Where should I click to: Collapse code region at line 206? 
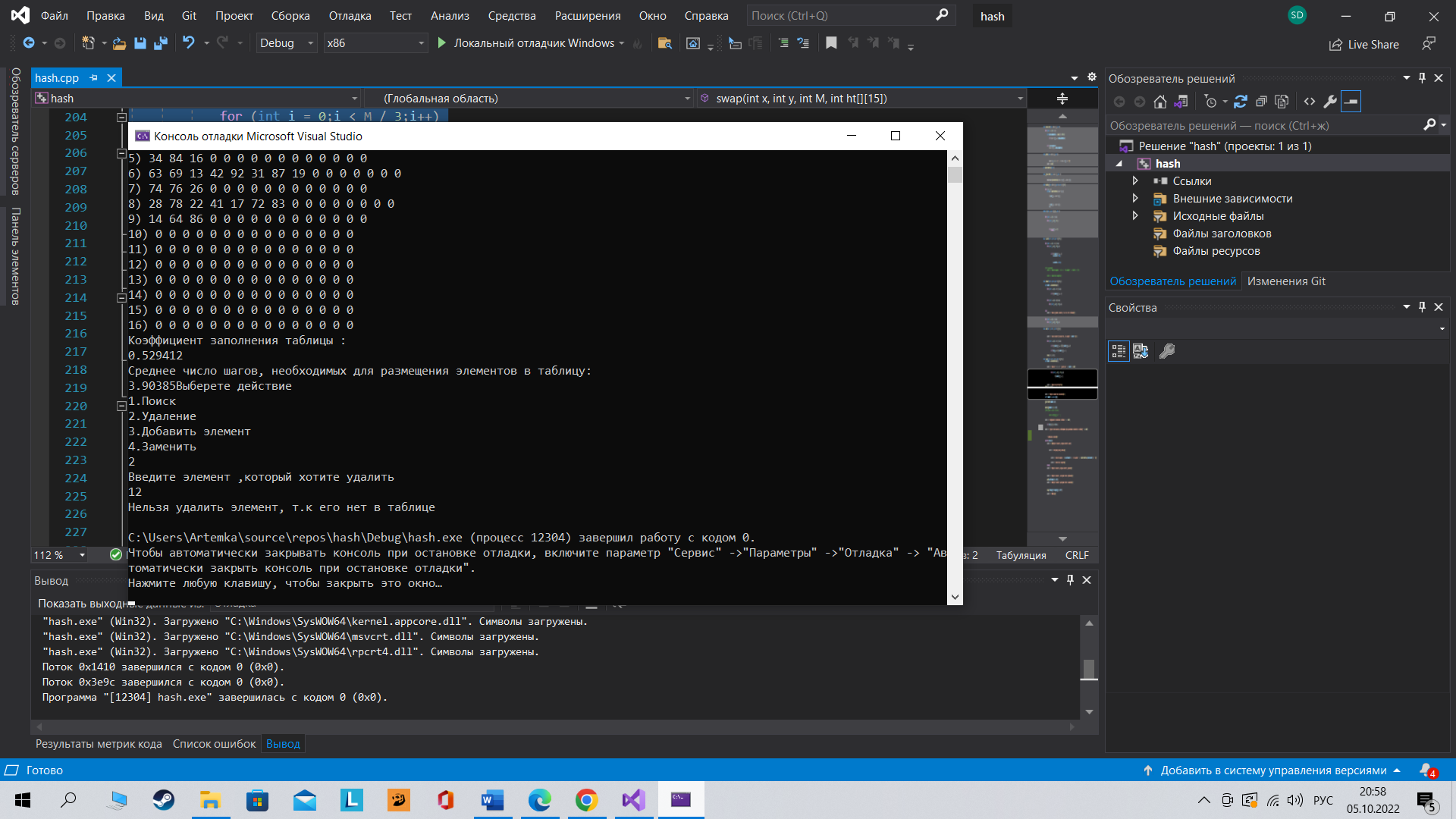(121, 153)
